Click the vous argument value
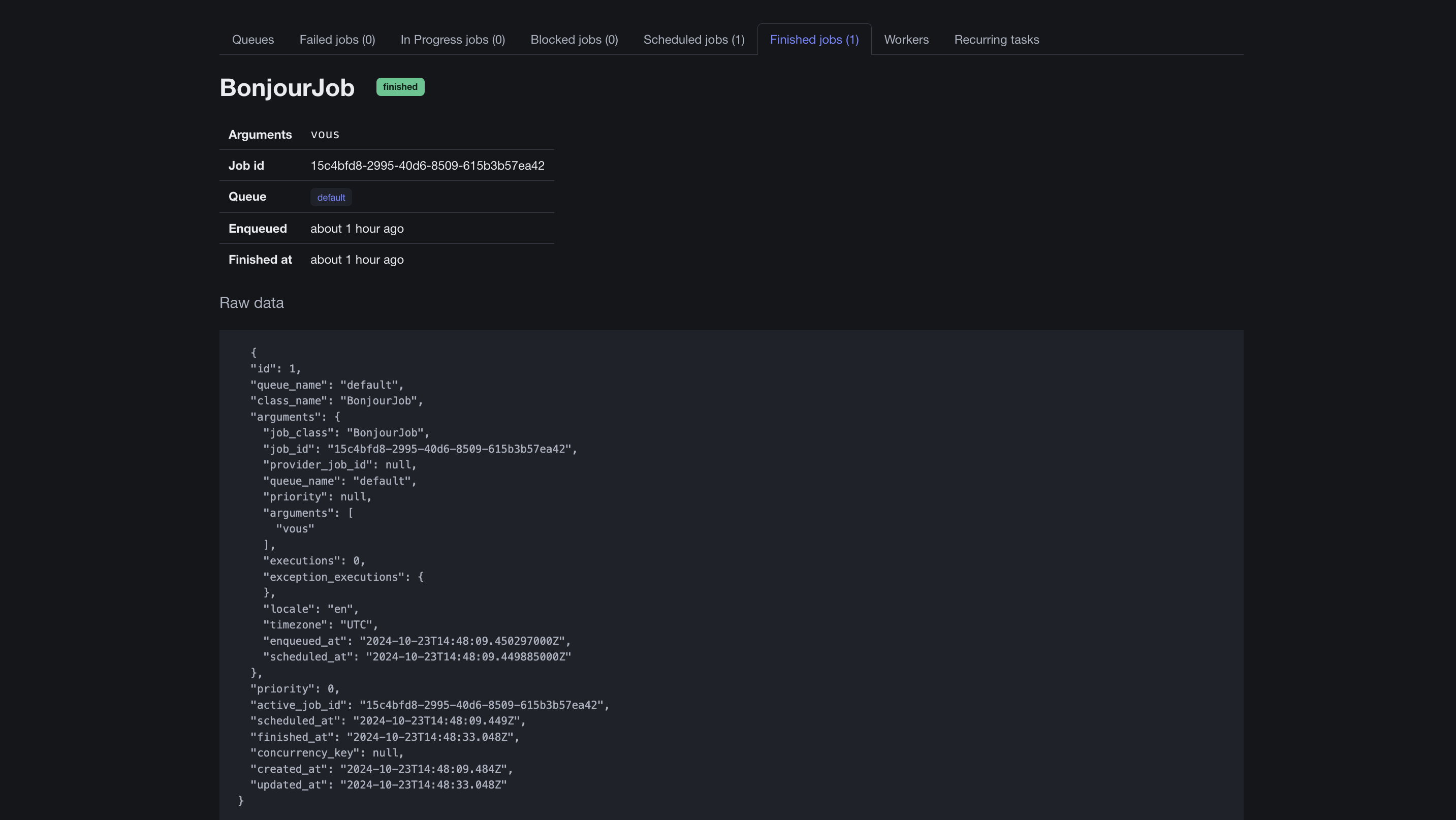The width and height of the screenshot is (1456, 820). tap(325, 135)
